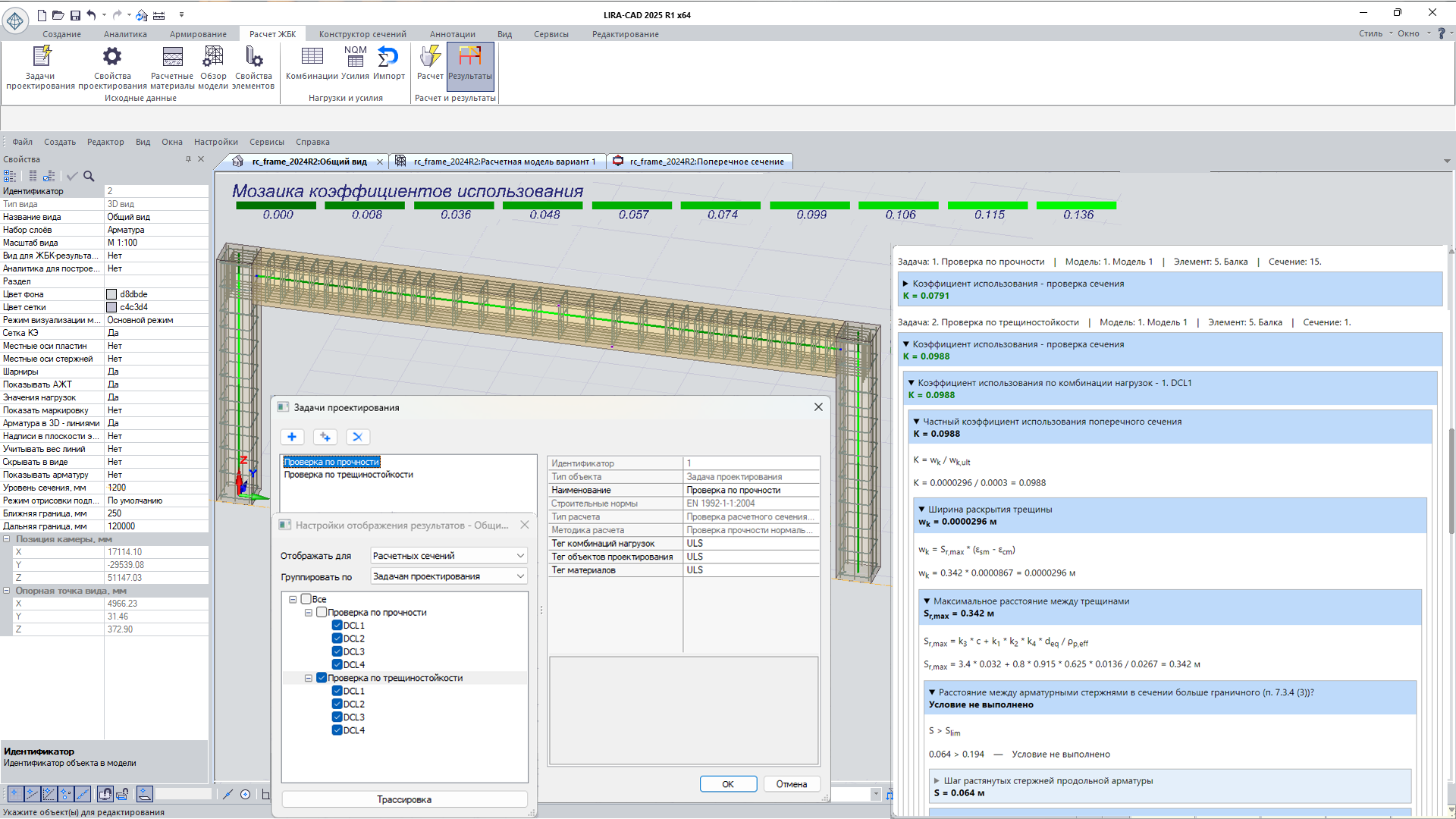Viewport: 1456px width, 819px height.
Task: Open the Задачи проектирования ribbon icon
Action: 41,58
